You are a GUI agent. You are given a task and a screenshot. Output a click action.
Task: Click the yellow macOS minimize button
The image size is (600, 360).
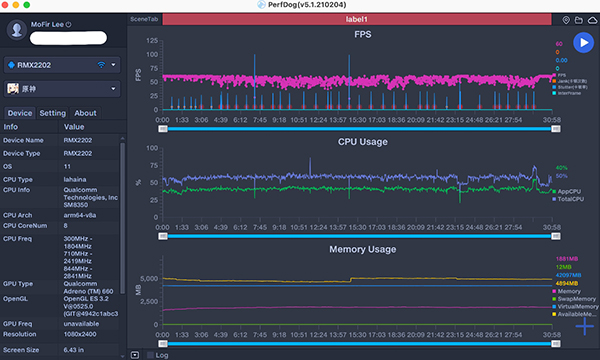pos(16,5)
